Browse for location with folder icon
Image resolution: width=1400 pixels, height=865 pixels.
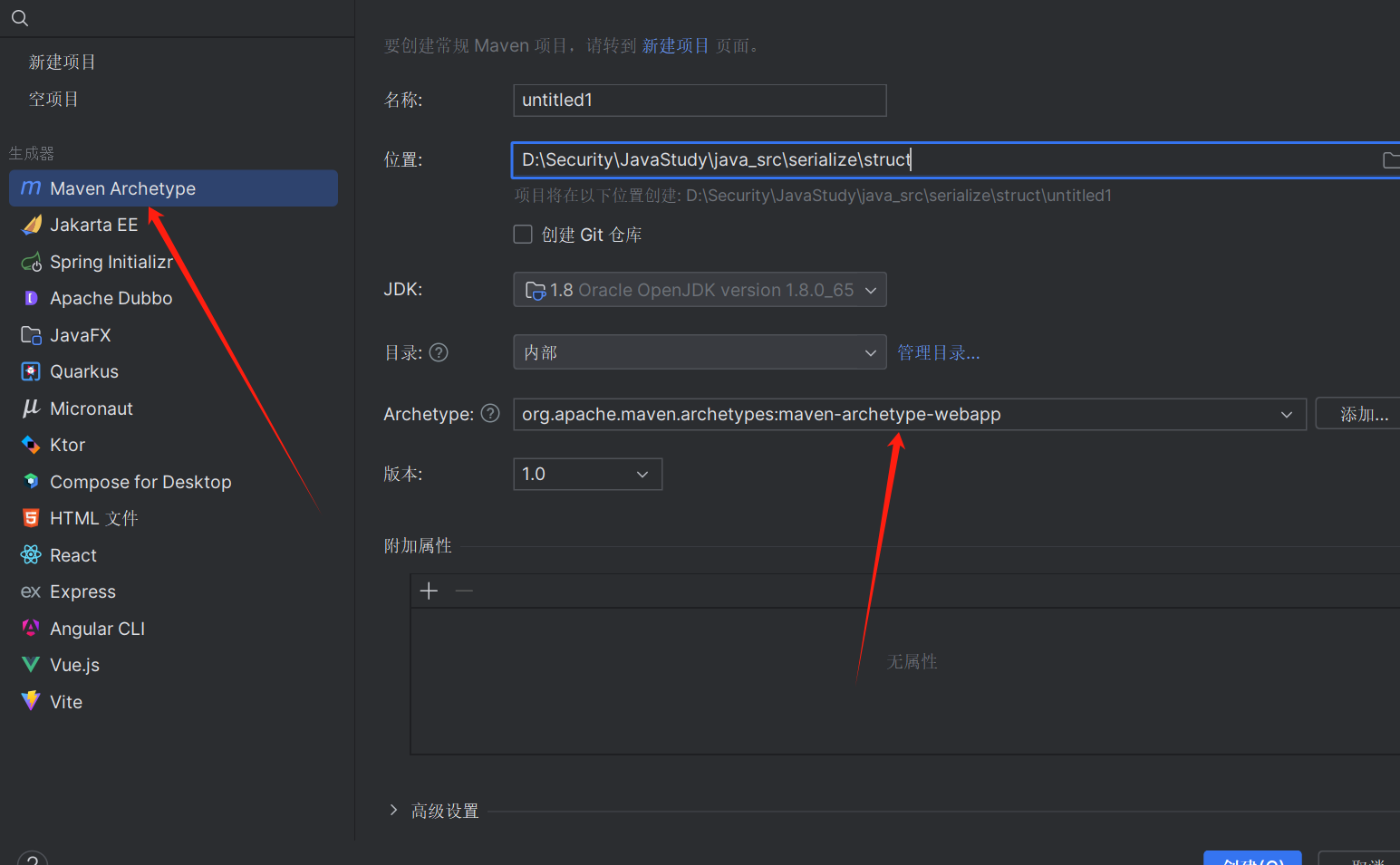(x=1391, y=160)
